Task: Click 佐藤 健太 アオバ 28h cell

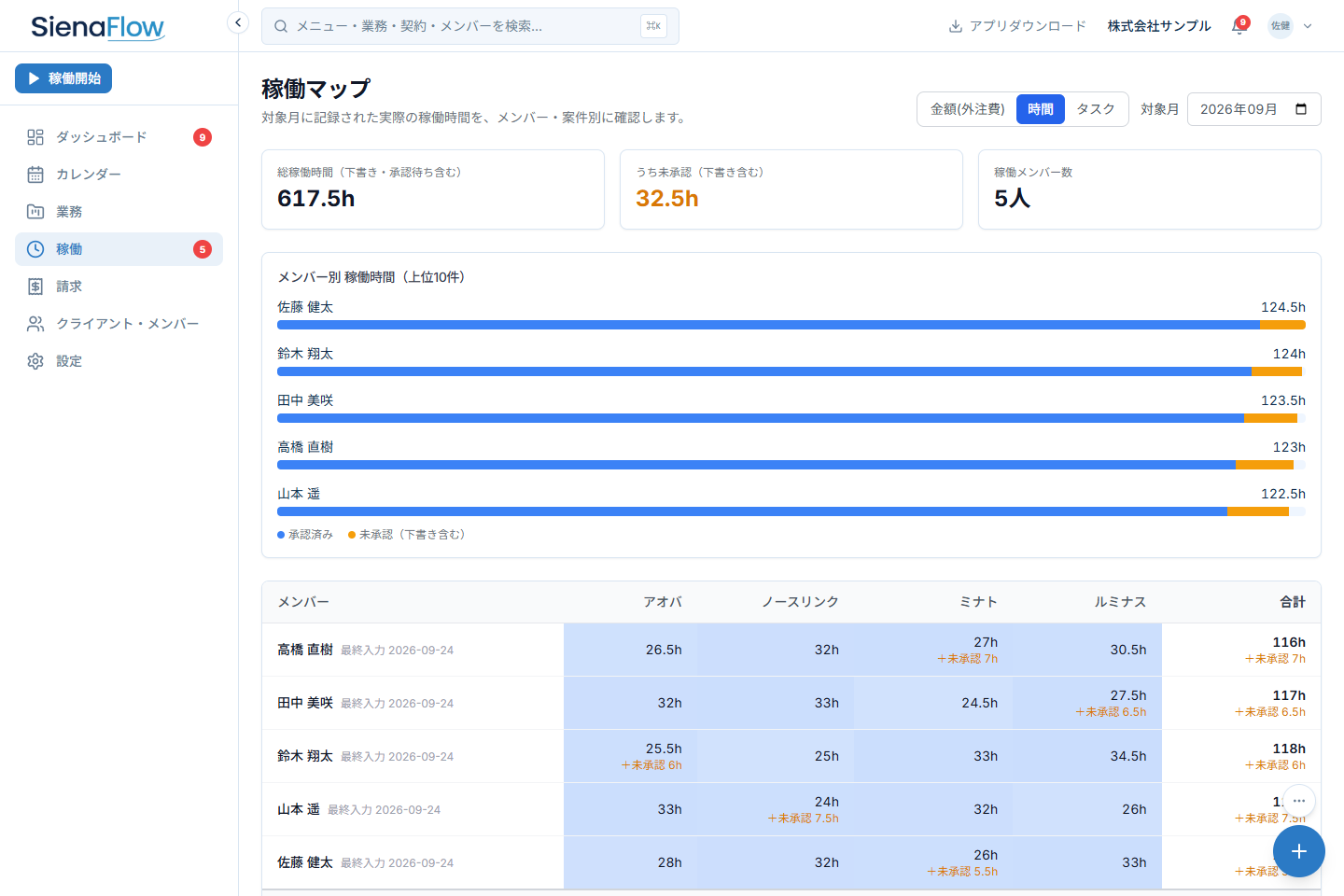Action: 630,862
